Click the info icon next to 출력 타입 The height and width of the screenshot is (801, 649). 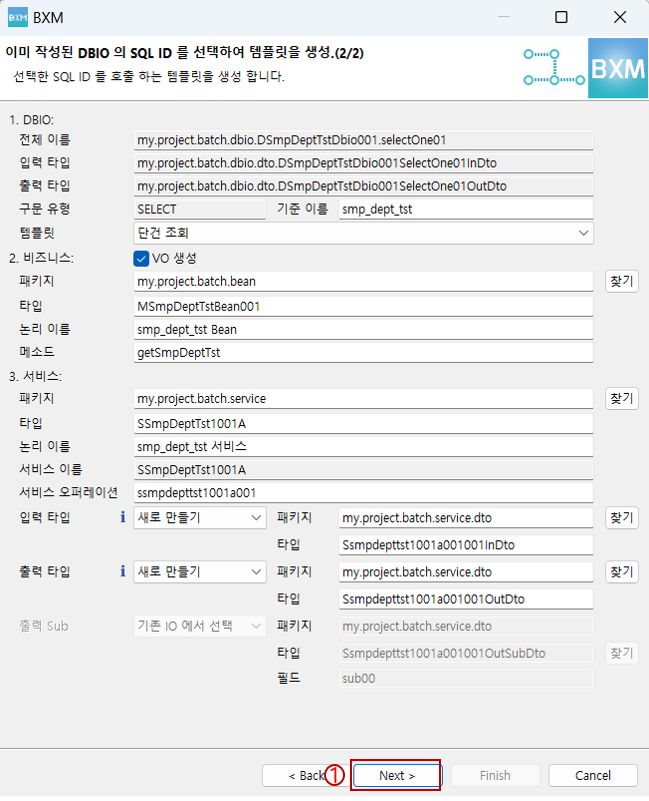click(123, 571)
